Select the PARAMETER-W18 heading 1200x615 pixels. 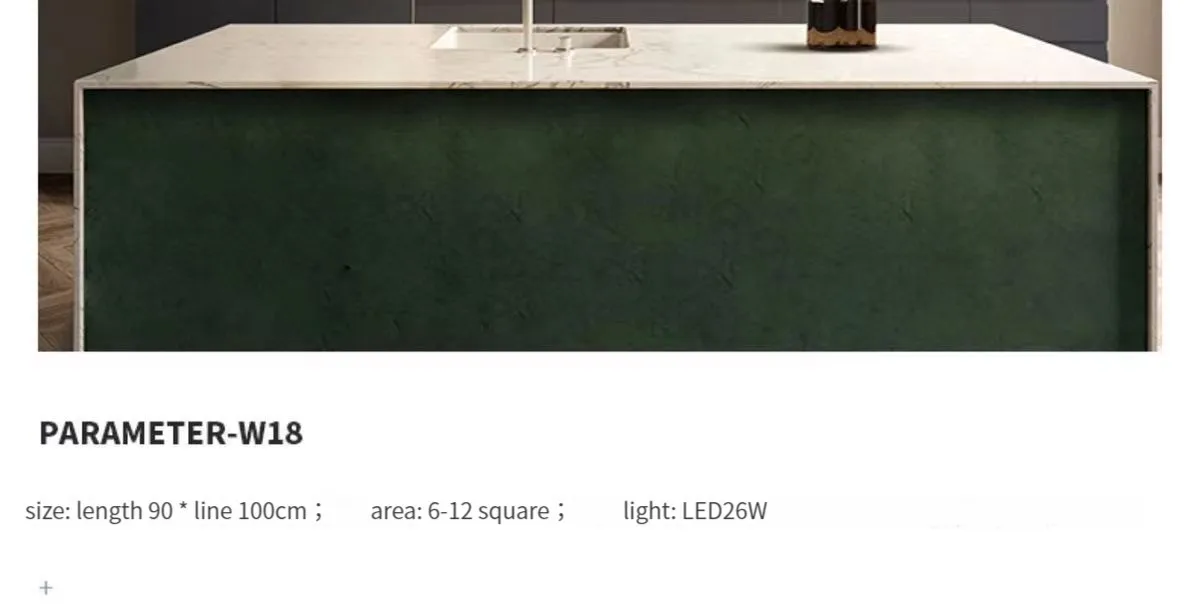click(x=171, y=433)
